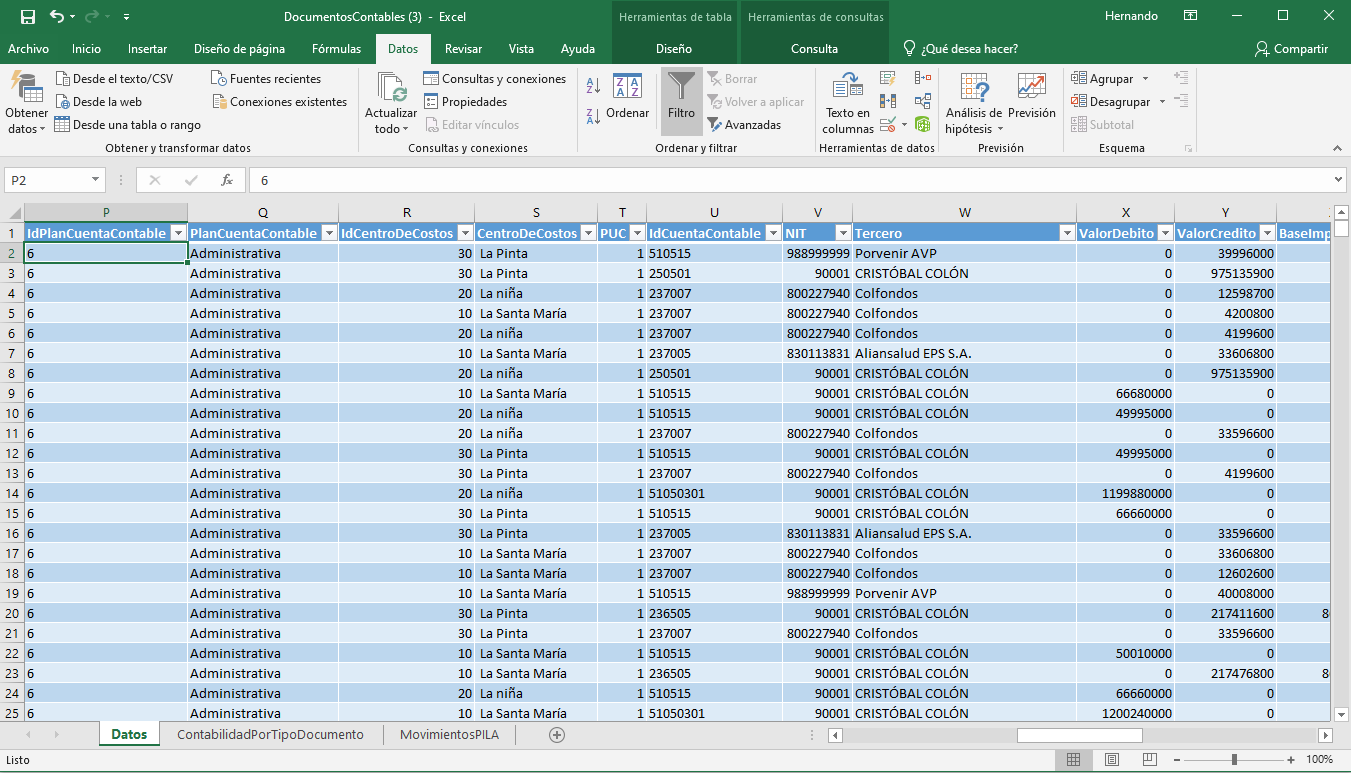Open filter dropdown for IdCentroDeCostos
The height and width of the screenshot is (773, 1351).
pos(464,233)
